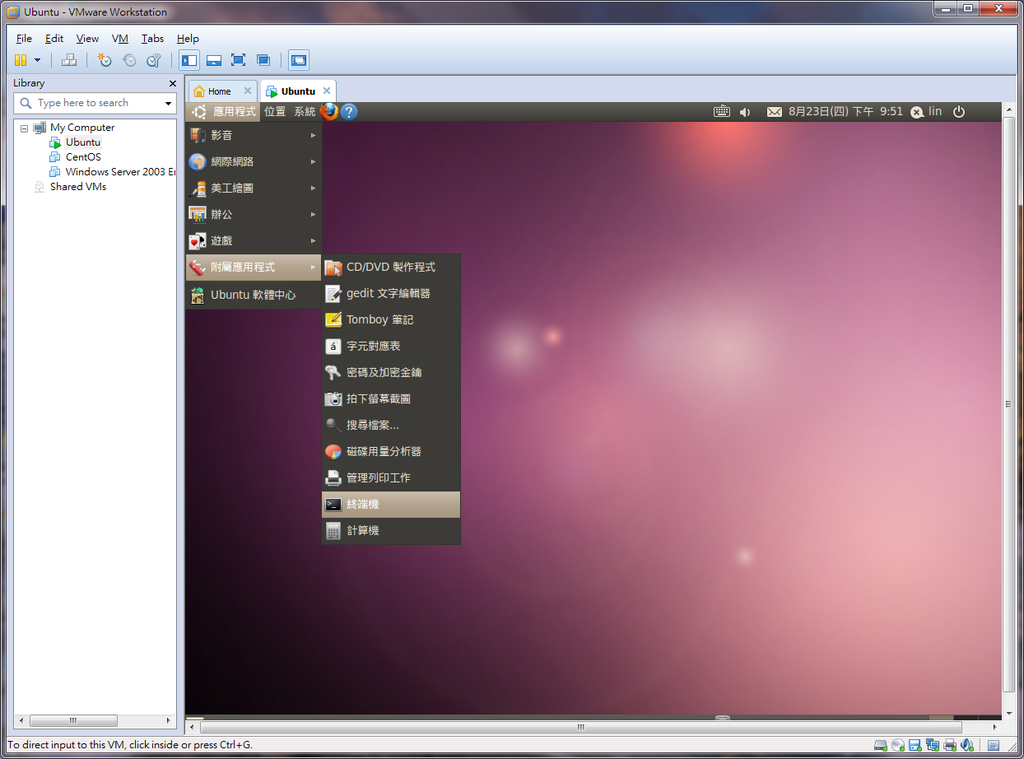Launch 計算機 calculator
This screenshot has height=759, width=1024.
[x=391, y=530]
